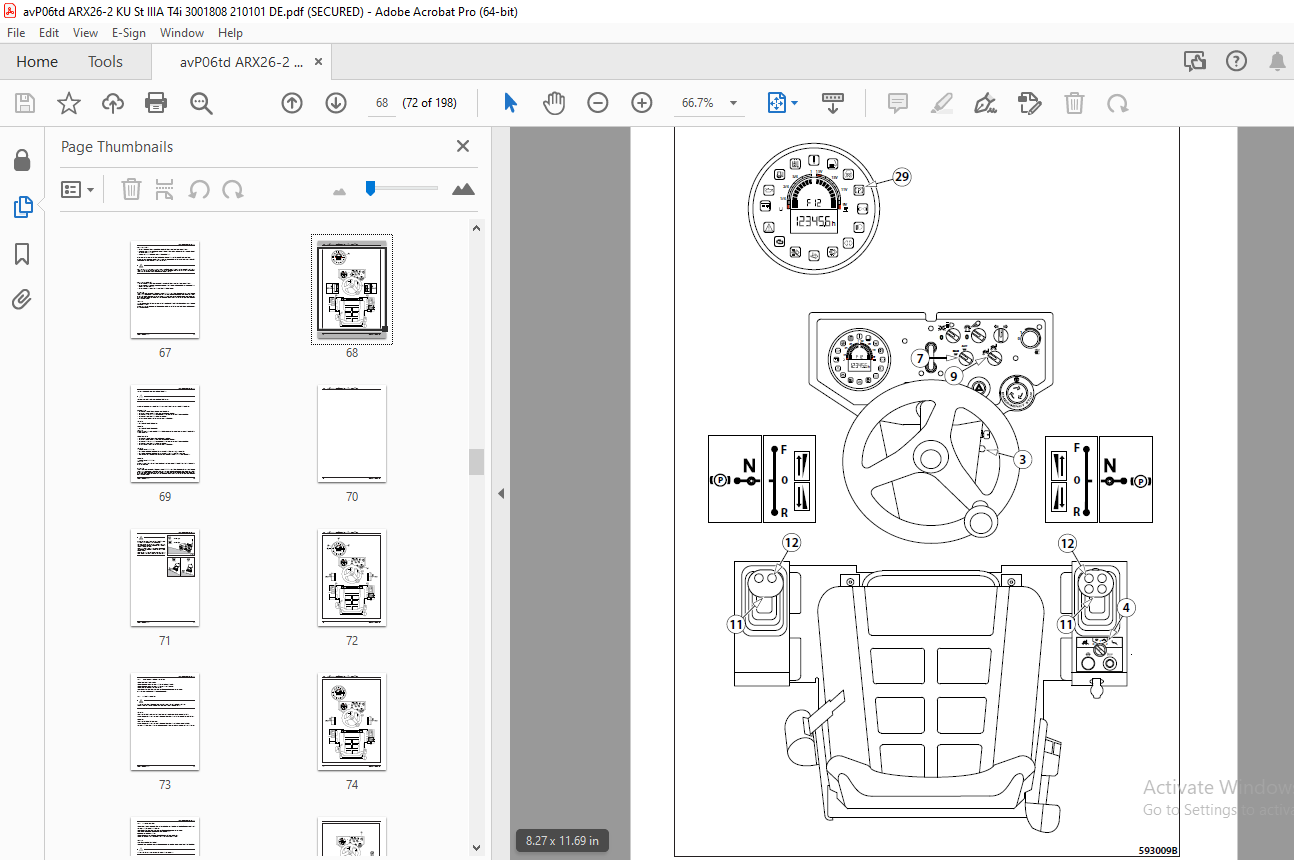Click the stamp tool icon

(1030, 103)
